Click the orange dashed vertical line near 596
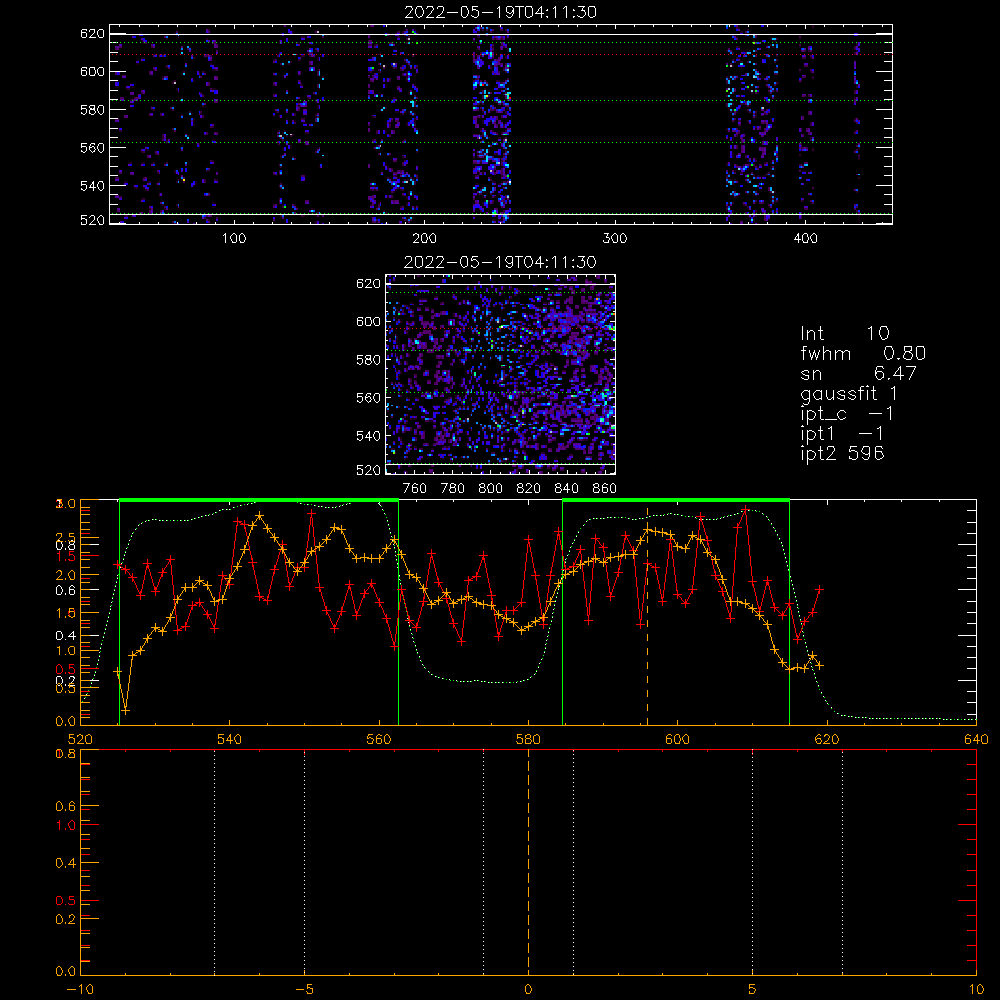Screen dimensions: 1000x1000 point(647,616)
